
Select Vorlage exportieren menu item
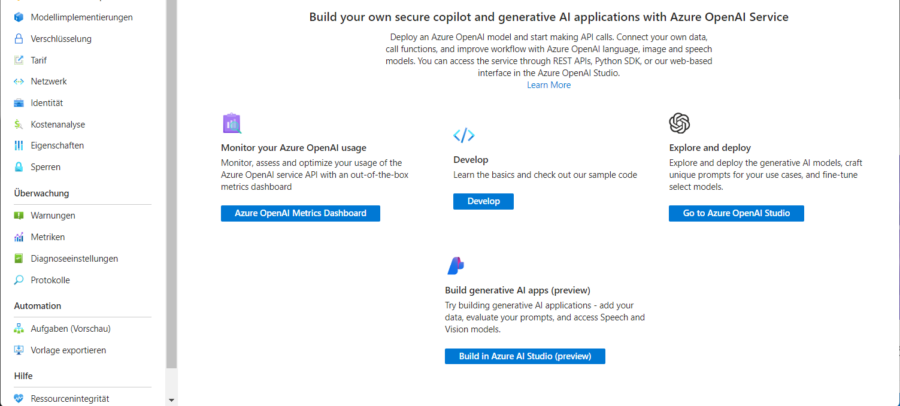(x=68, y=350)
